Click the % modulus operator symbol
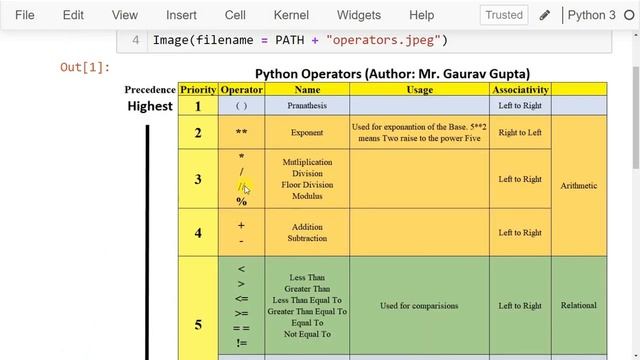 point(241,202)
